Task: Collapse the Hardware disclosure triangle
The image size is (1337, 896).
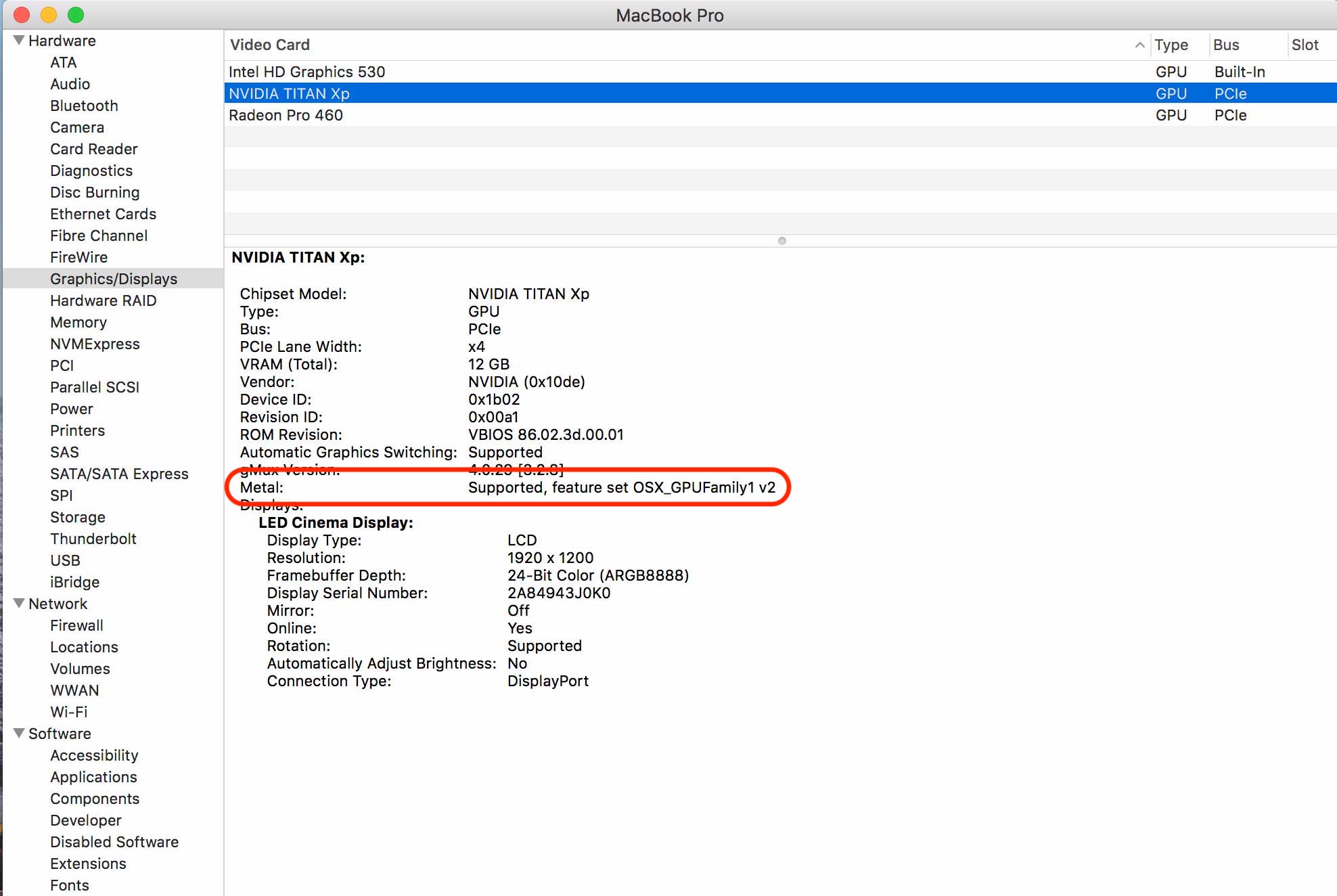Action: tap(19, 41)
